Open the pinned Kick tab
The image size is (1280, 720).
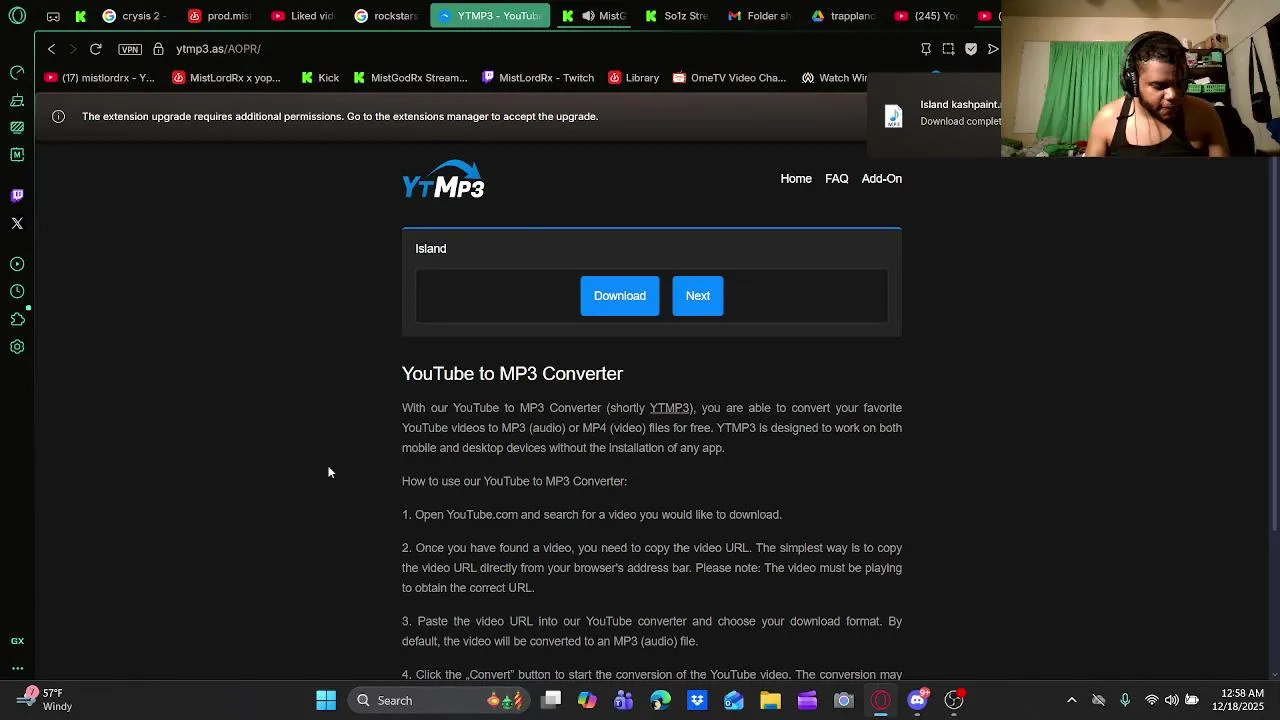pyautogui.click(x=80, y=16)
